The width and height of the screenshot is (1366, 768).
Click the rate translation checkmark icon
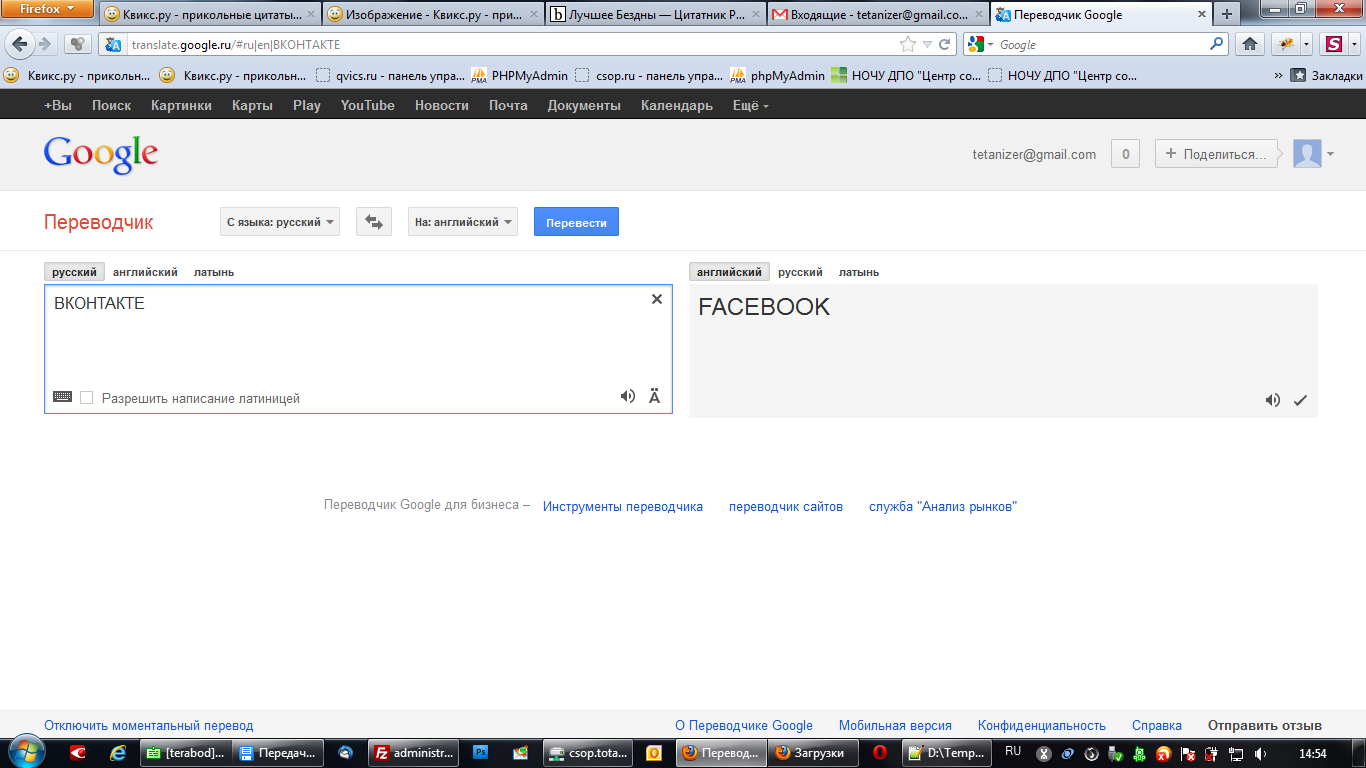1300,400
